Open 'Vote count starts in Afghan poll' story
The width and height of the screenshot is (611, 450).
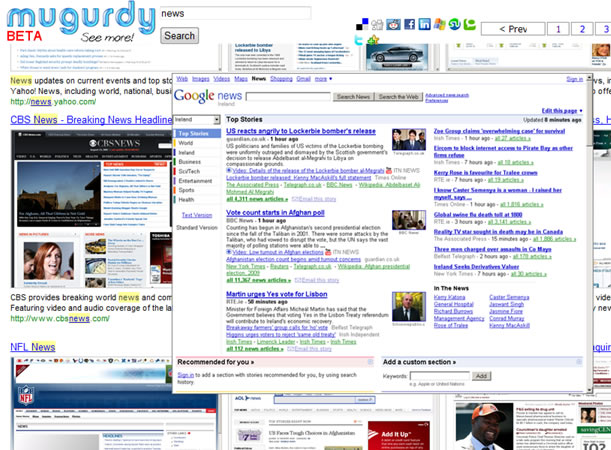pos(275,213)
